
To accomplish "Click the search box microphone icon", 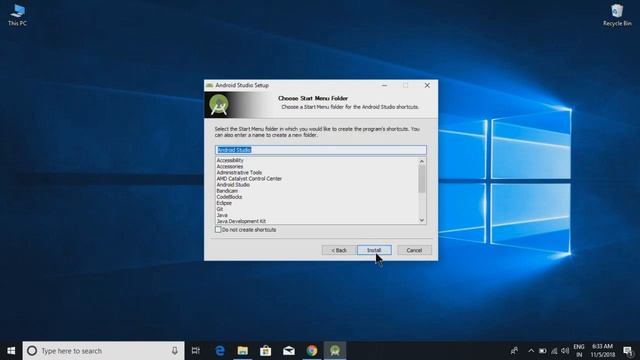I will coord(175,351).
